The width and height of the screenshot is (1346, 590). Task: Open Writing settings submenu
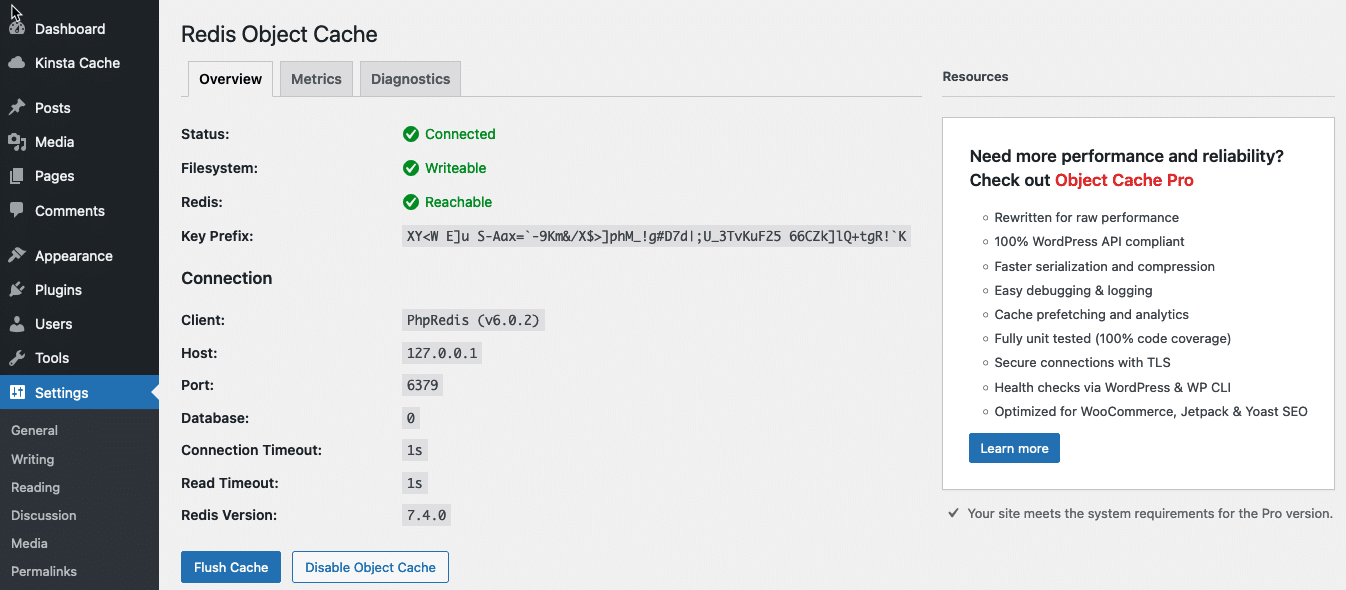pyautogui.click(x=32, y=459)
